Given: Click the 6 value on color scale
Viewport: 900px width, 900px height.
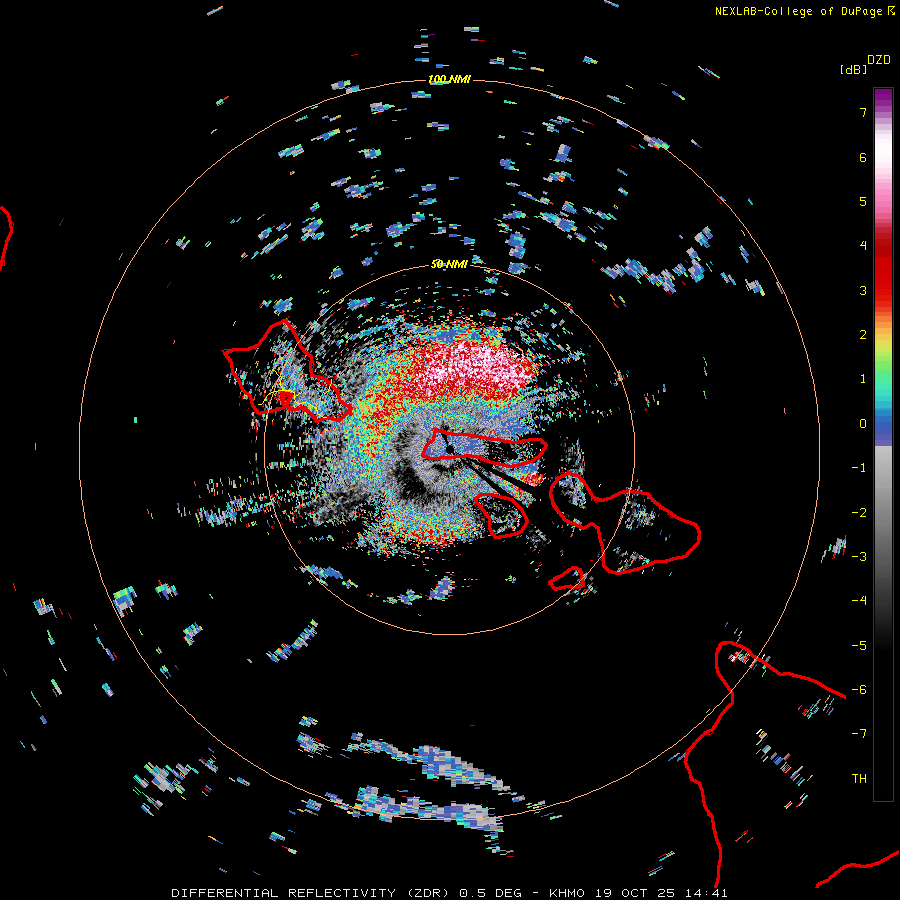Looking at the screenshot, I should point(863,157).
